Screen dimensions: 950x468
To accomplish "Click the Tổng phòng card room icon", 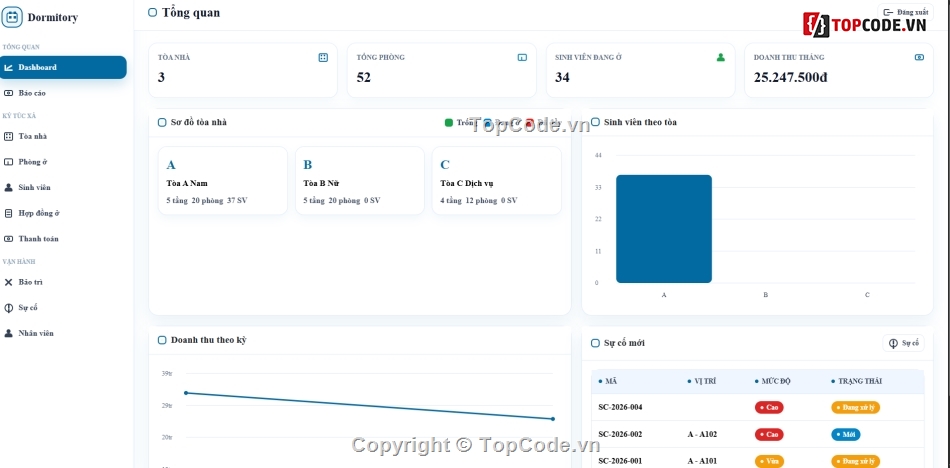I will [x=522, y=58].
